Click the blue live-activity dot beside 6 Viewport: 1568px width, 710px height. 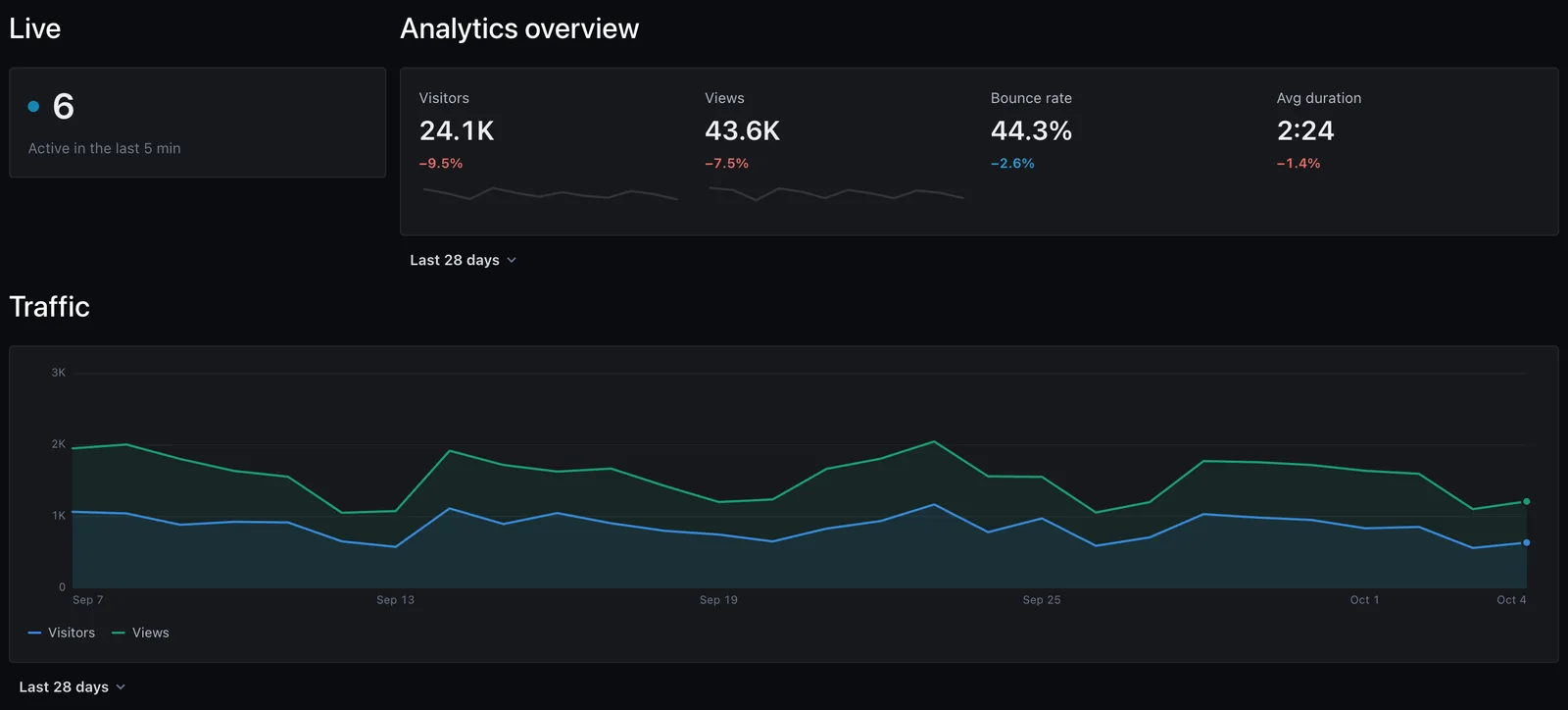(x=33, y=106)
